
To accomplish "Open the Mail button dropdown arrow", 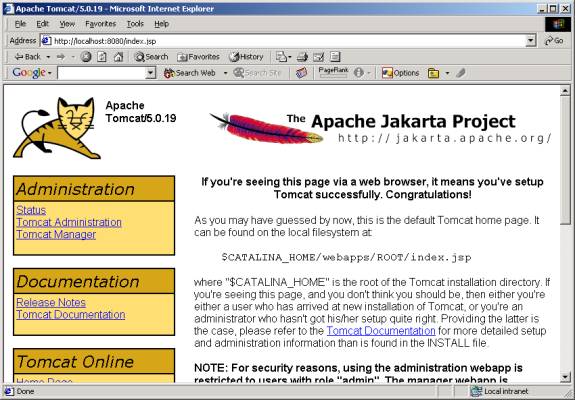I will [290, 57].
